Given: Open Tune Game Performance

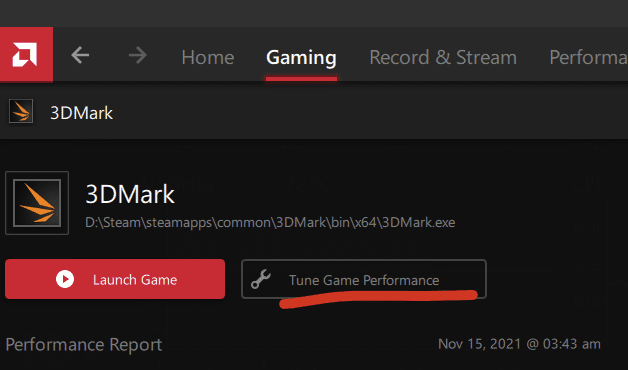Looking at the screenshot, I should click(x=364, y=279).
